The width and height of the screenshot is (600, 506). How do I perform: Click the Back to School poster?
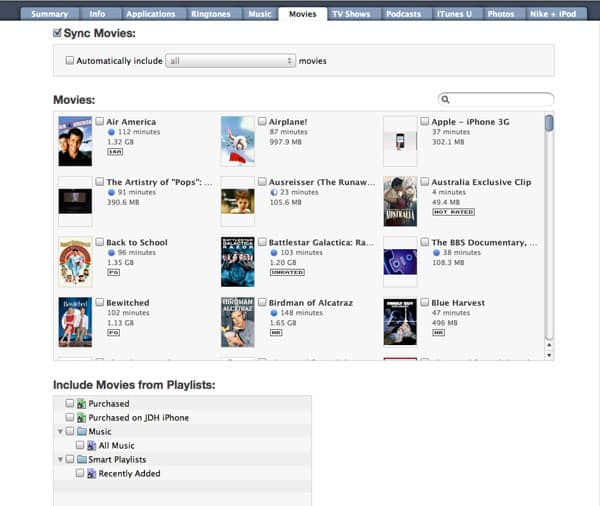(x=75, y=262)
